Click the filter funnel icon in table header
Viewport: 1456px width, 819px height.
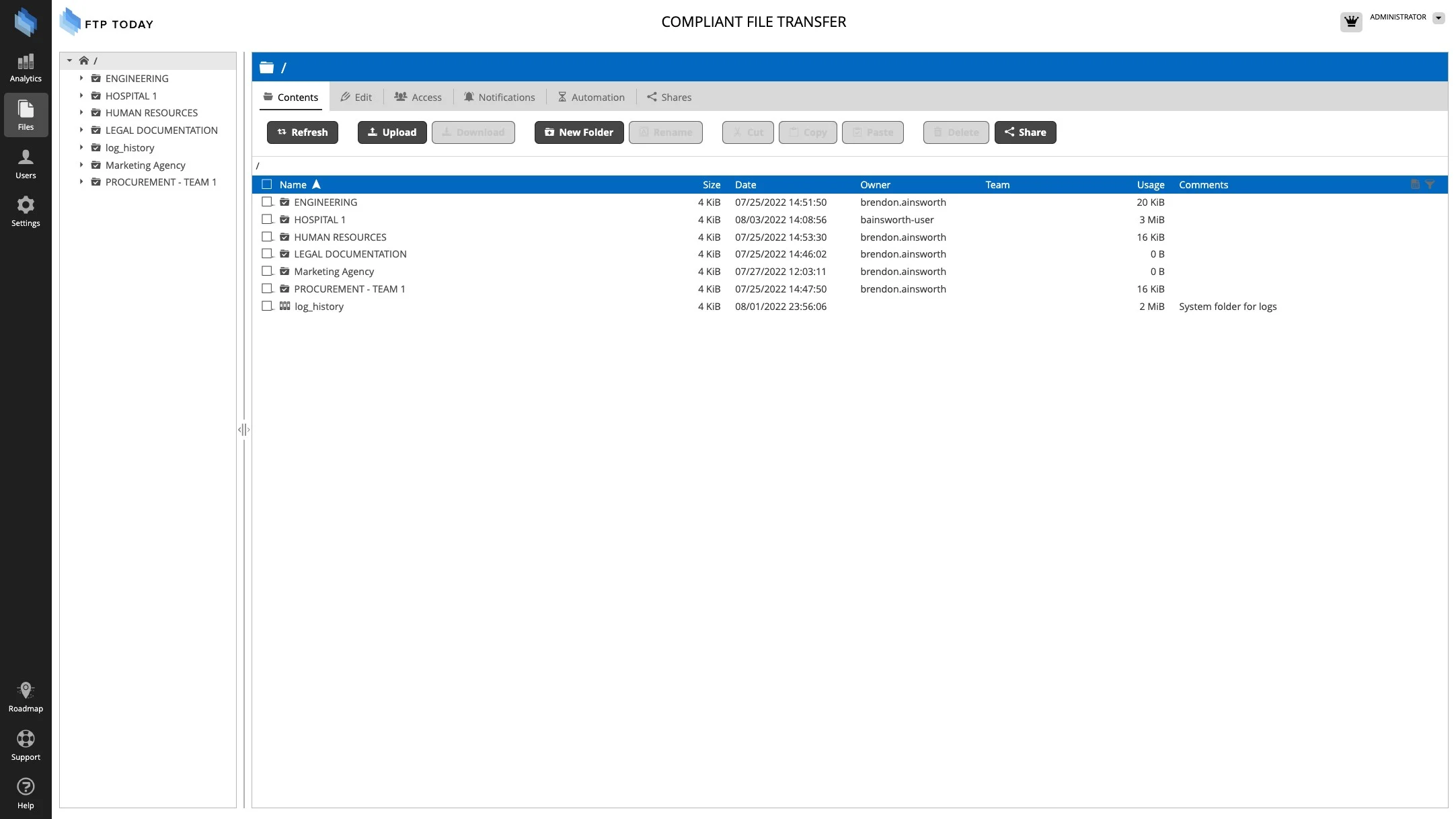[1430, 184]
